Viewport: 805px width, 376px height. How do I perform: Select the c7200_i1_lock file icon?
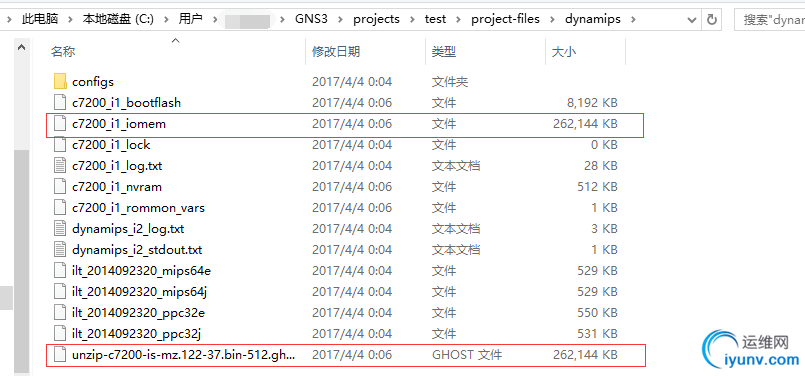click(60, 144)
